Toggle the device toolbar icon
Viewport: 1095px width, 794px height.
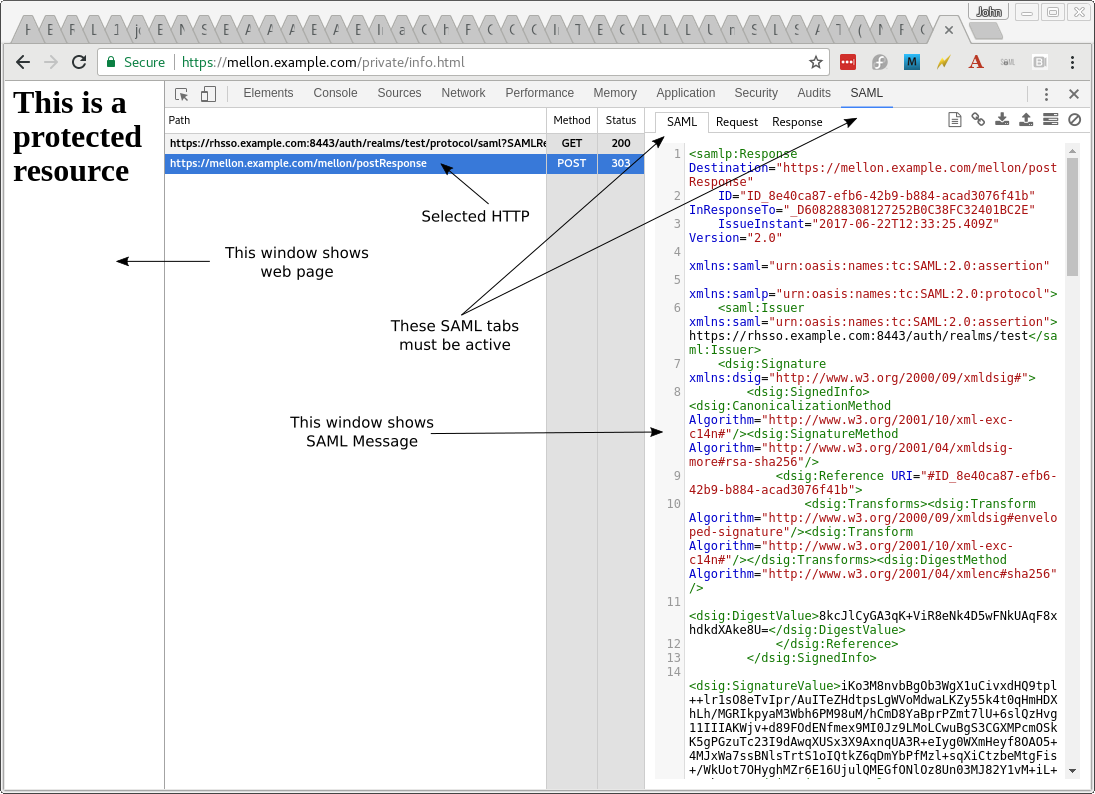pos(208,94)
